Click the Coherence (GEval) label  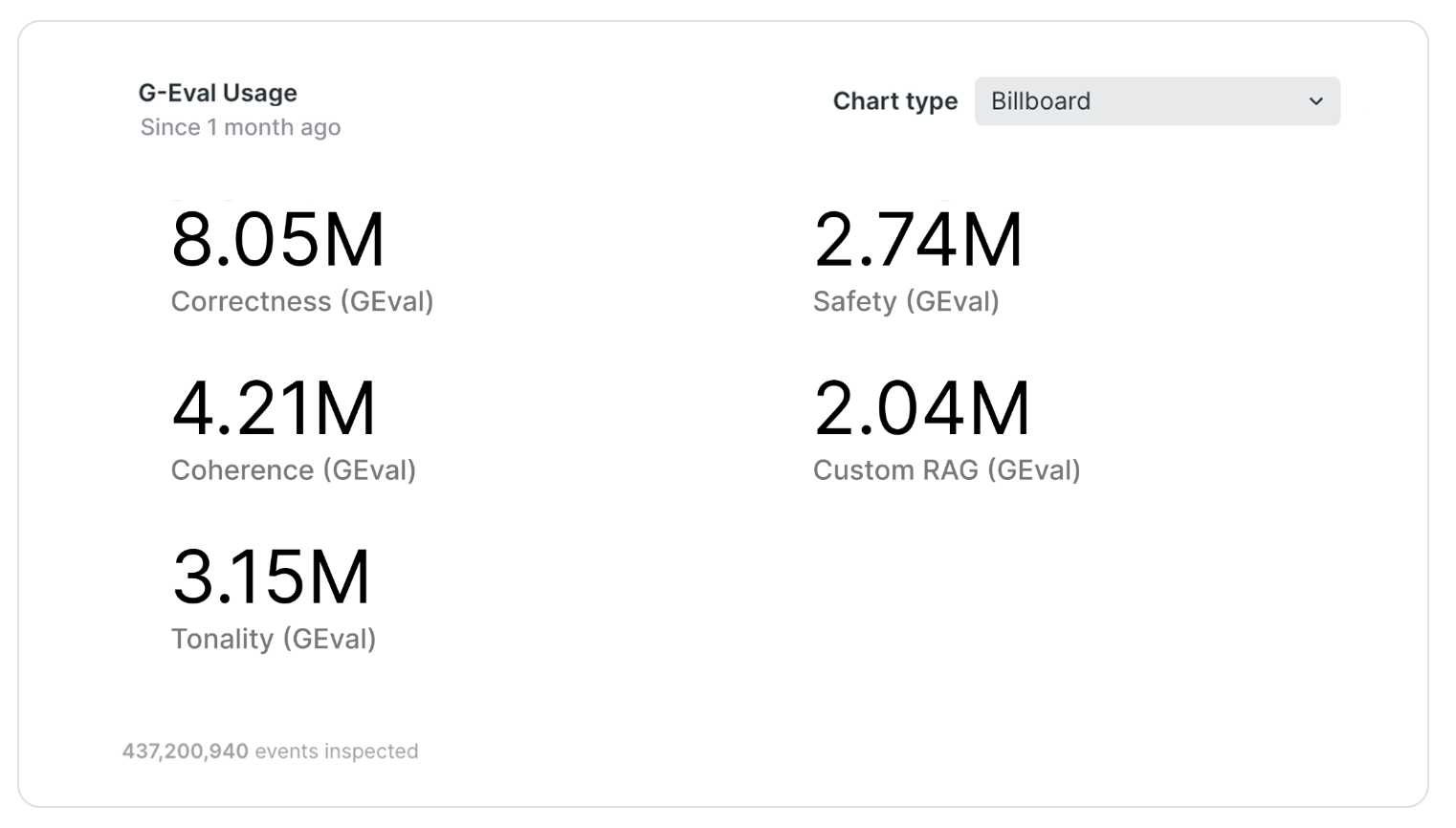294,469
